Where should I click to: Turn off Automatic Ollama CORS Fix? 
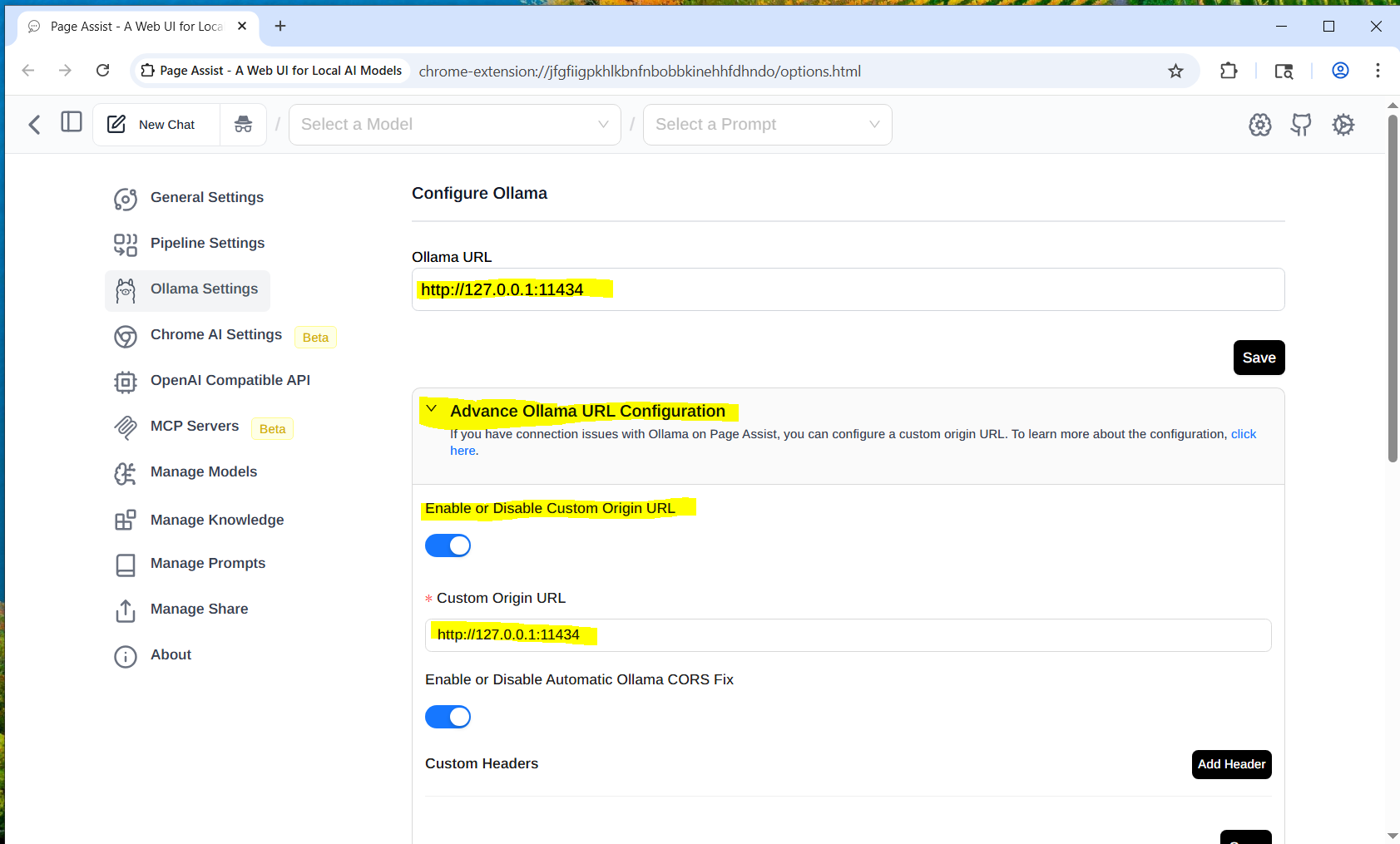point(448,716)
